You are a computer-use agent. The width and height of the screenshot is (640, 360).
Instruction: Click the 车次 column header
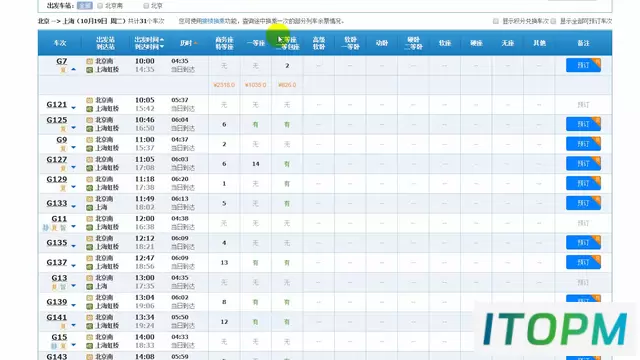click(60, 43)
